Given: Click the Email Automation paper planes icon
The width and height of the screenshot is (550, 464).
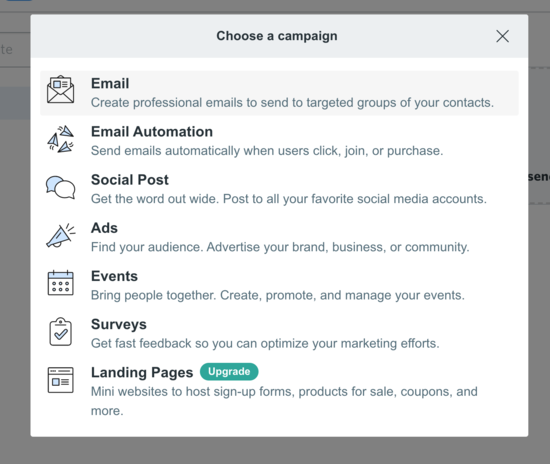Looking at the screenshot, I should 61,139.
